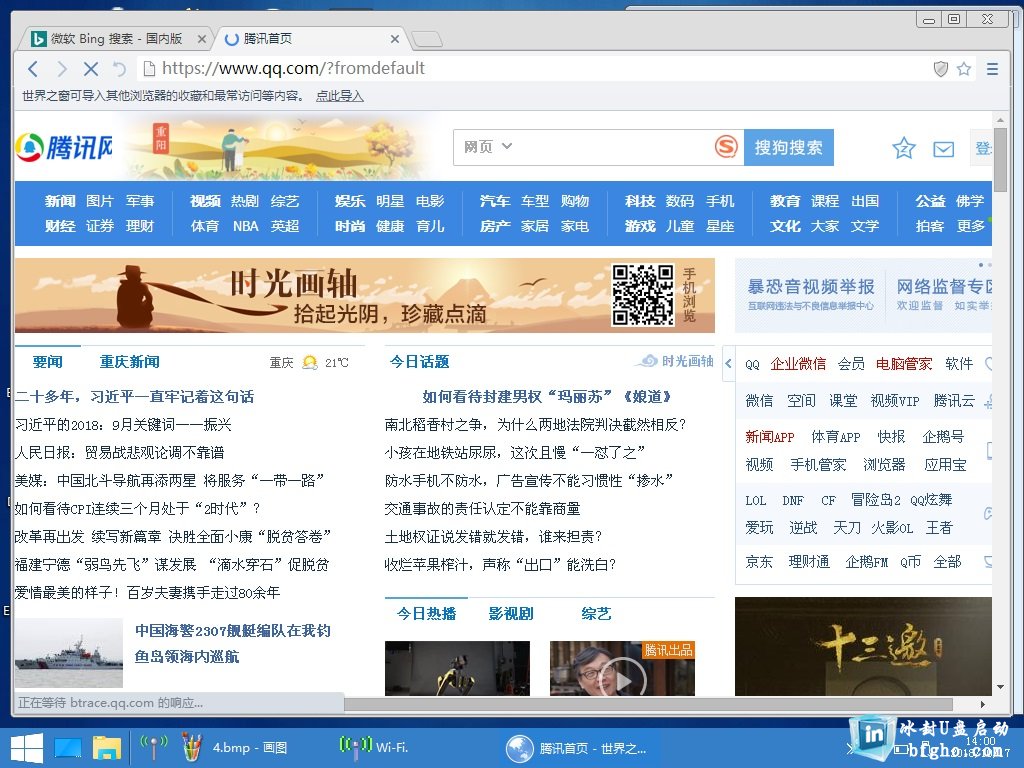The width and height of the screenshot is (1024, 768).
Task: Open the 汽车 navigation link
Action: (495, 201)
